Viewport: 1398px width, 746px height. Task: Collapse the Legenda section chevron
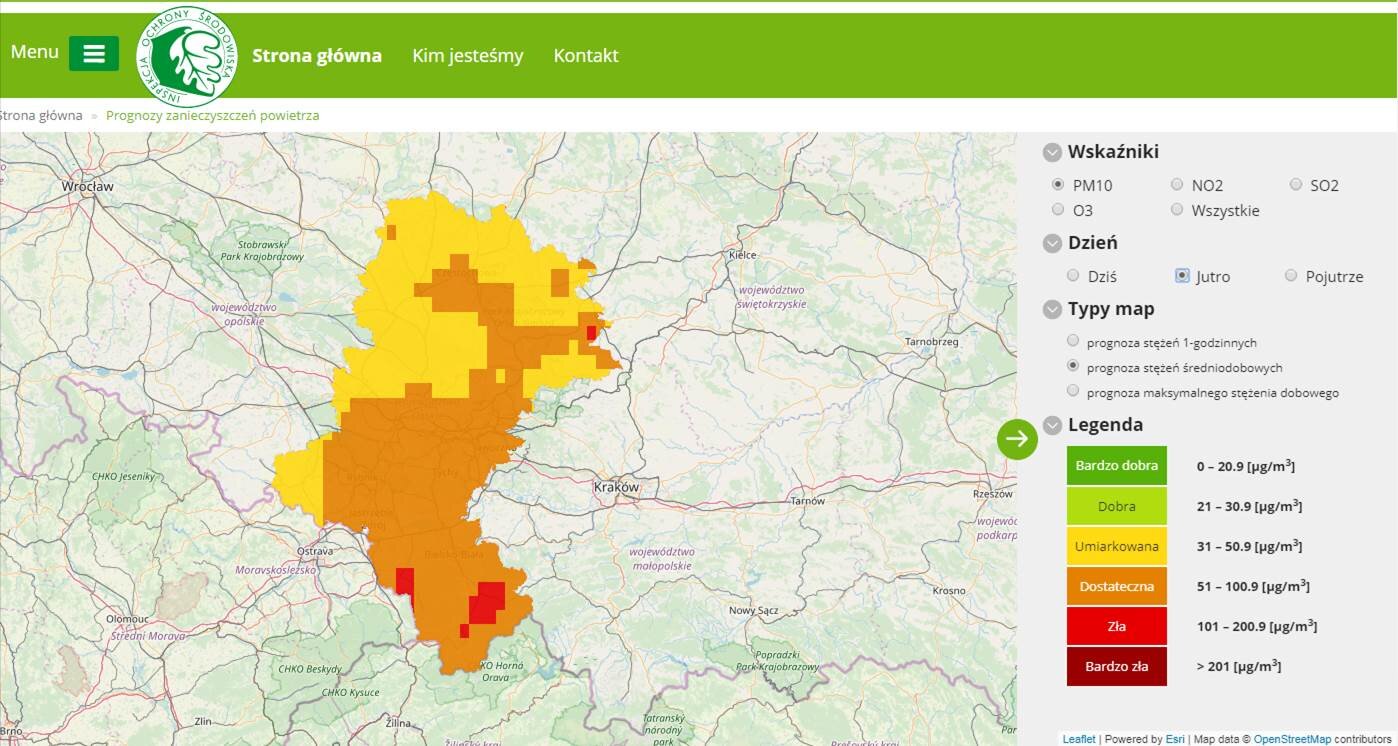click(x=1052, y=426)
